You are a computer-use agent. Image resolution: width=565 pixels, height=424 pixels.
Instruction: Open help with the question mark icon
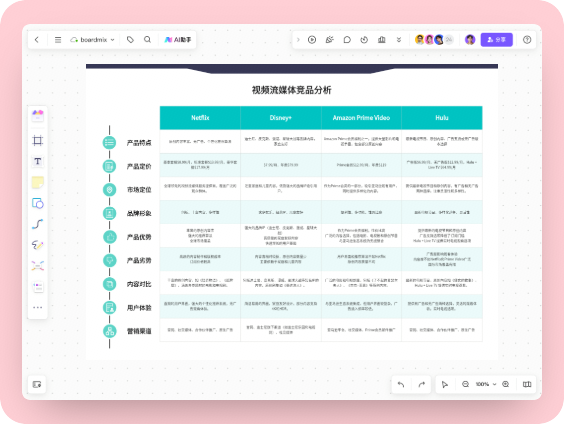[x=527, y=40]
